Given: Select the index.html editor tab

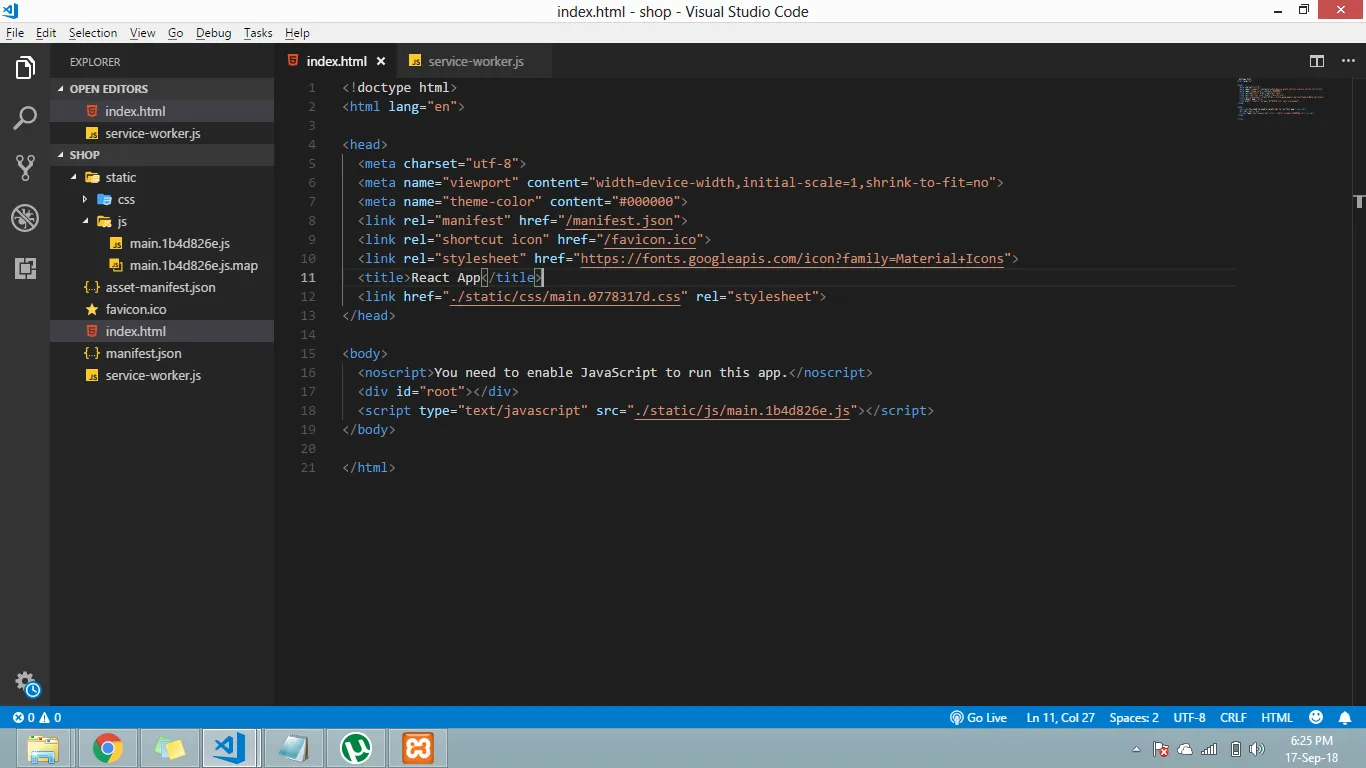Looking at the screenshot, I should [335, 61].
